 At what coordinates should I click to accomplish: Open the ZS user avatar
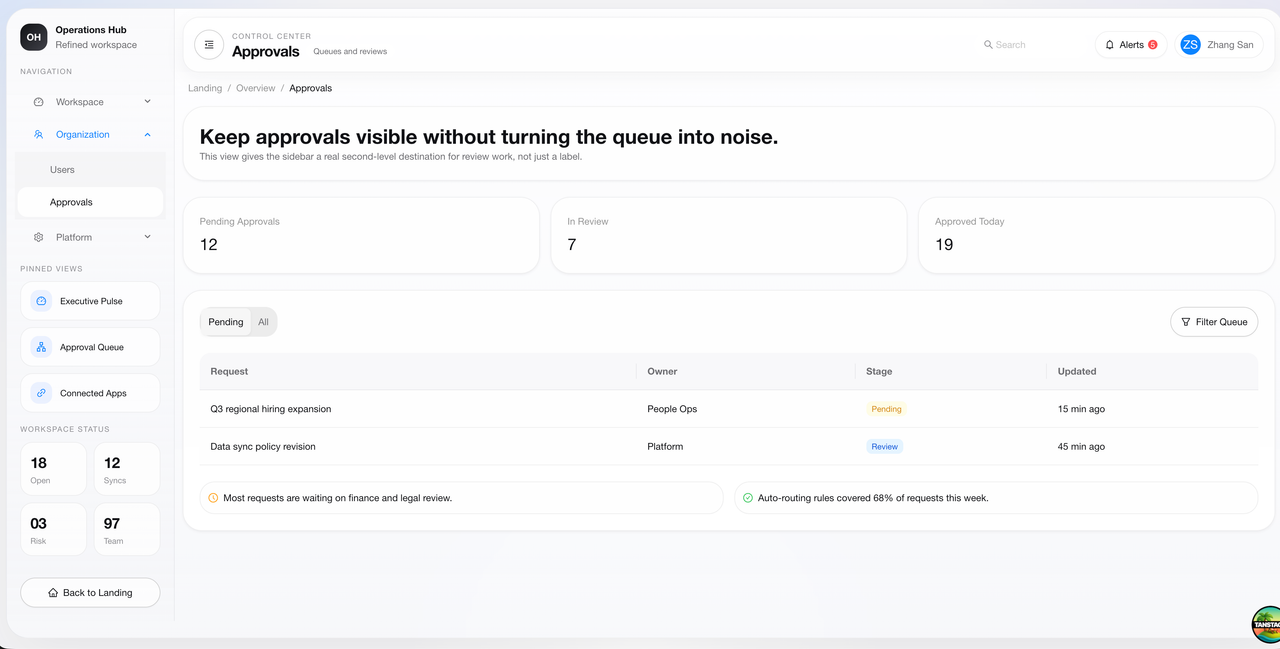tap(1190, 45)
